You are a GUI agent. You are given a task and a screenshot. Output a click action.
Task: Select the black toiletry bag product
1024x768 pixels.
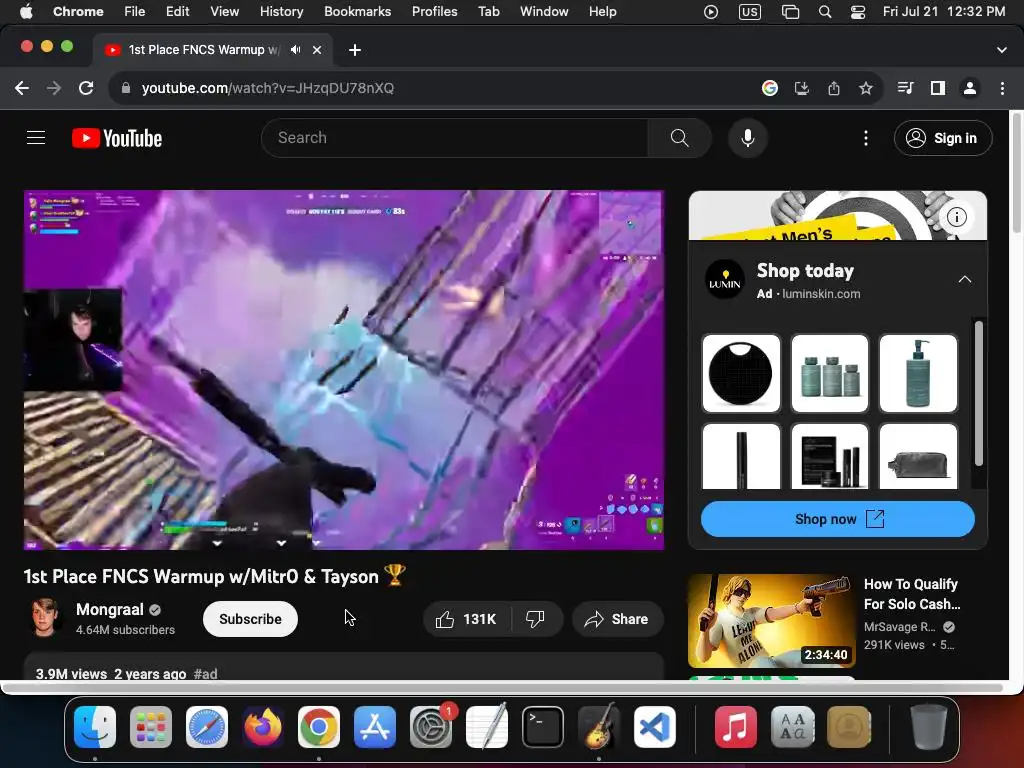point(918,456)
